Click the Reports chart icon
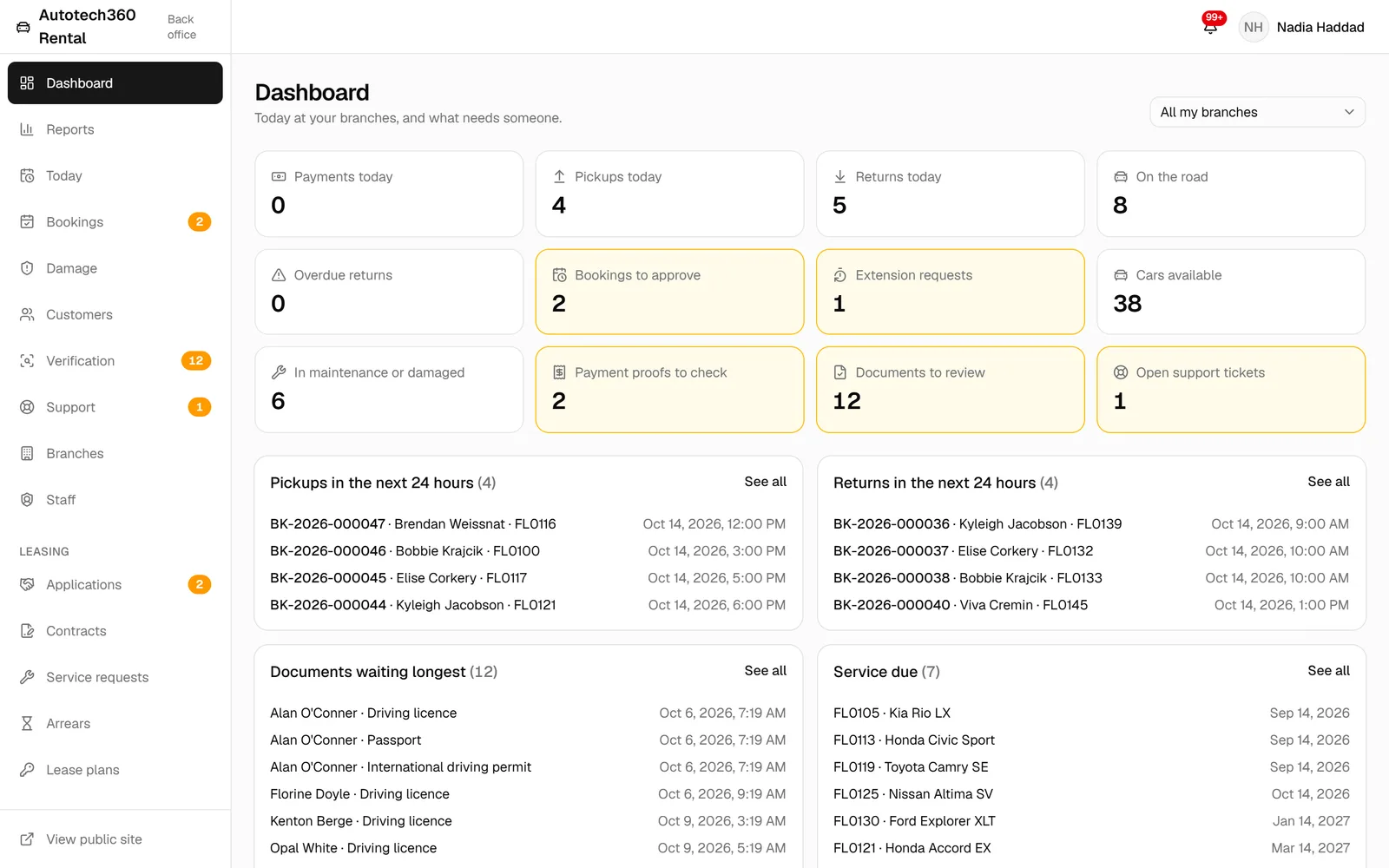 click(27, 129)
